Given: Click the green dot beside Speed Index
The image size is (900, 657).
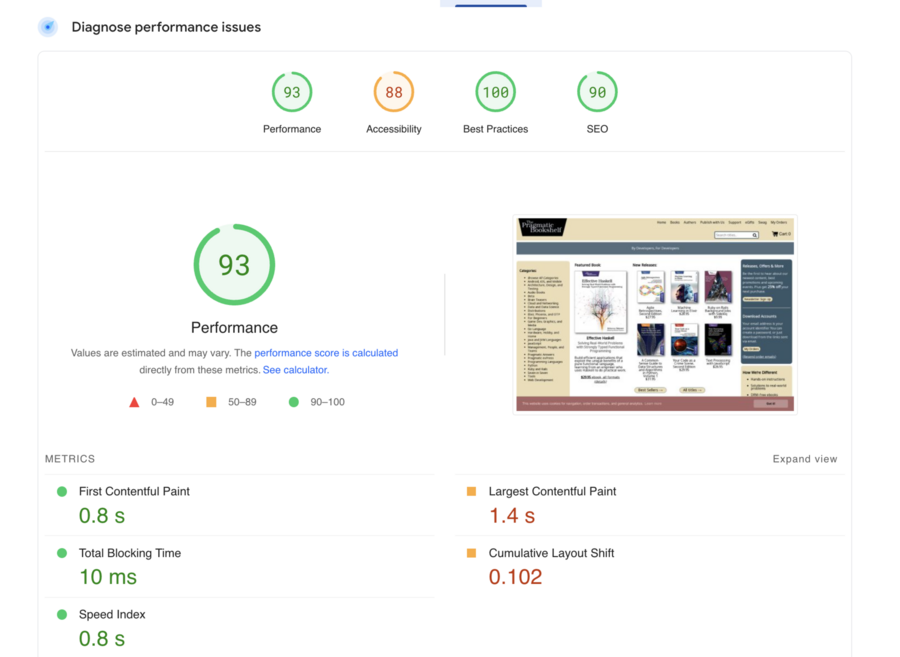Looking at the screenshot, I should [61, 615].
